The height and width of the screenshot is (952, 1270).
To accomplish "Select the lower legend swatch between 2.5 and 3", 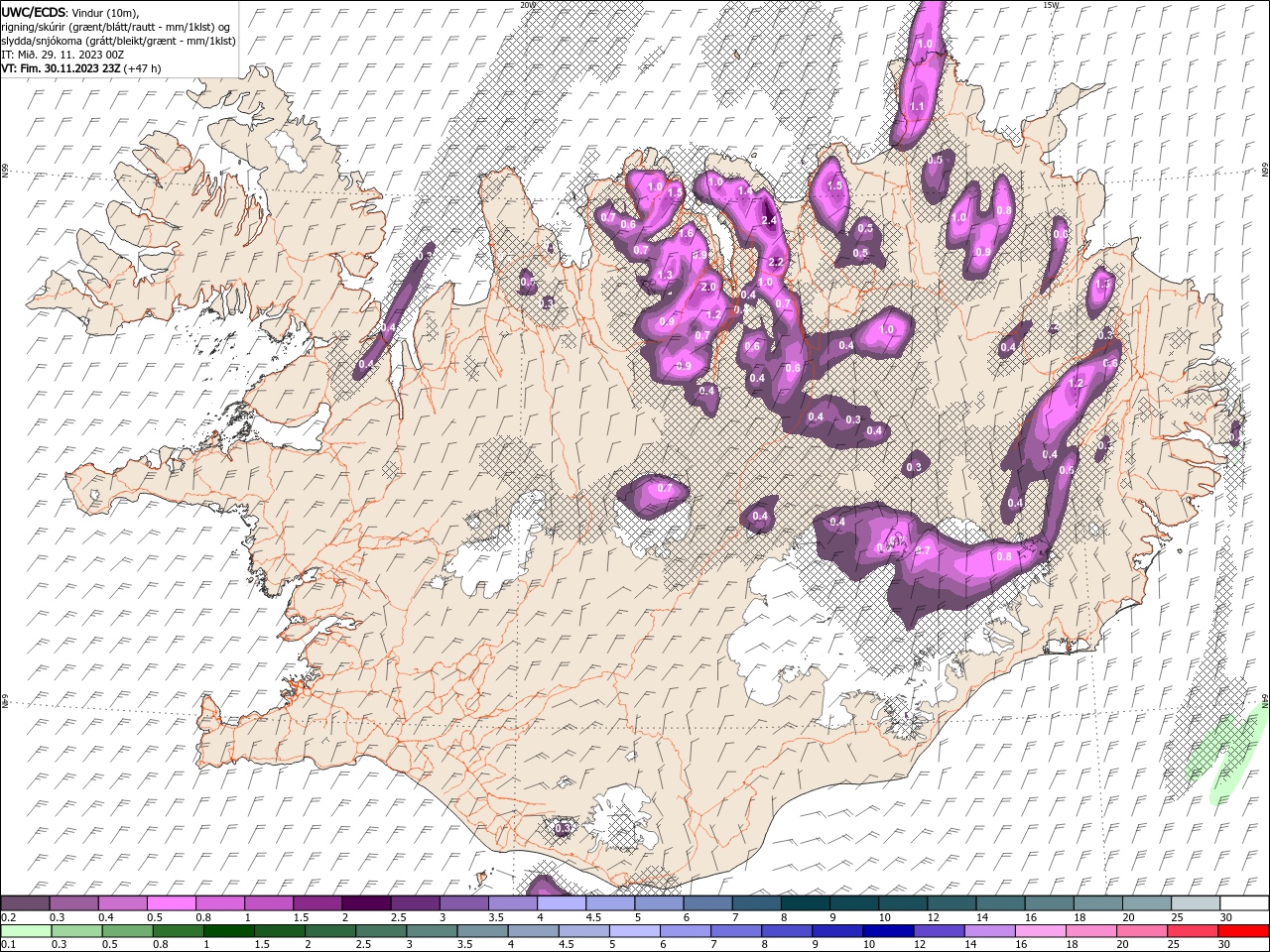I will click(x=380, y=931).
